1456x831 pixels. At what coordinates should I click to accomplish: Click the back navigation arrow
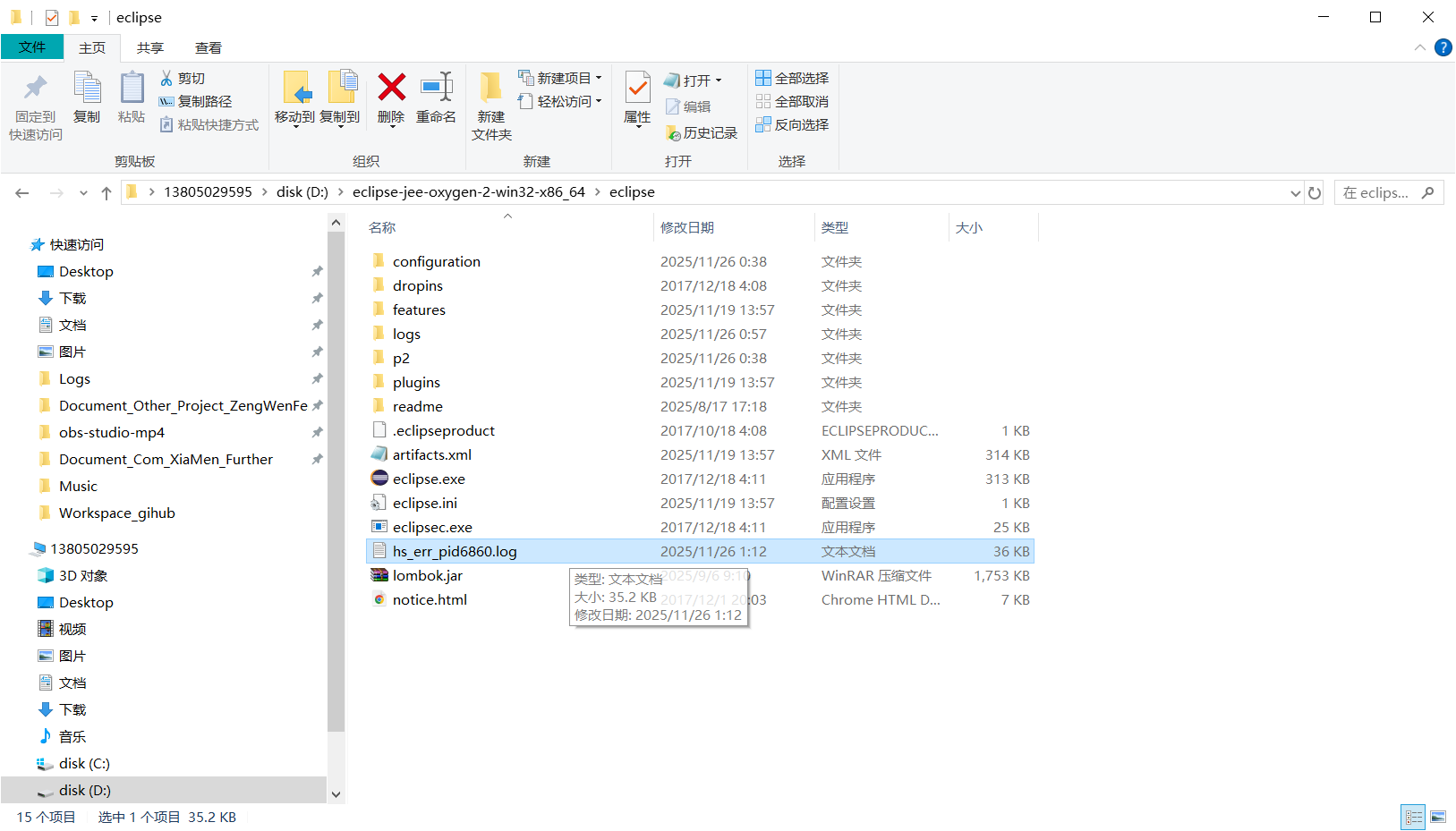[x=22, y=192]
